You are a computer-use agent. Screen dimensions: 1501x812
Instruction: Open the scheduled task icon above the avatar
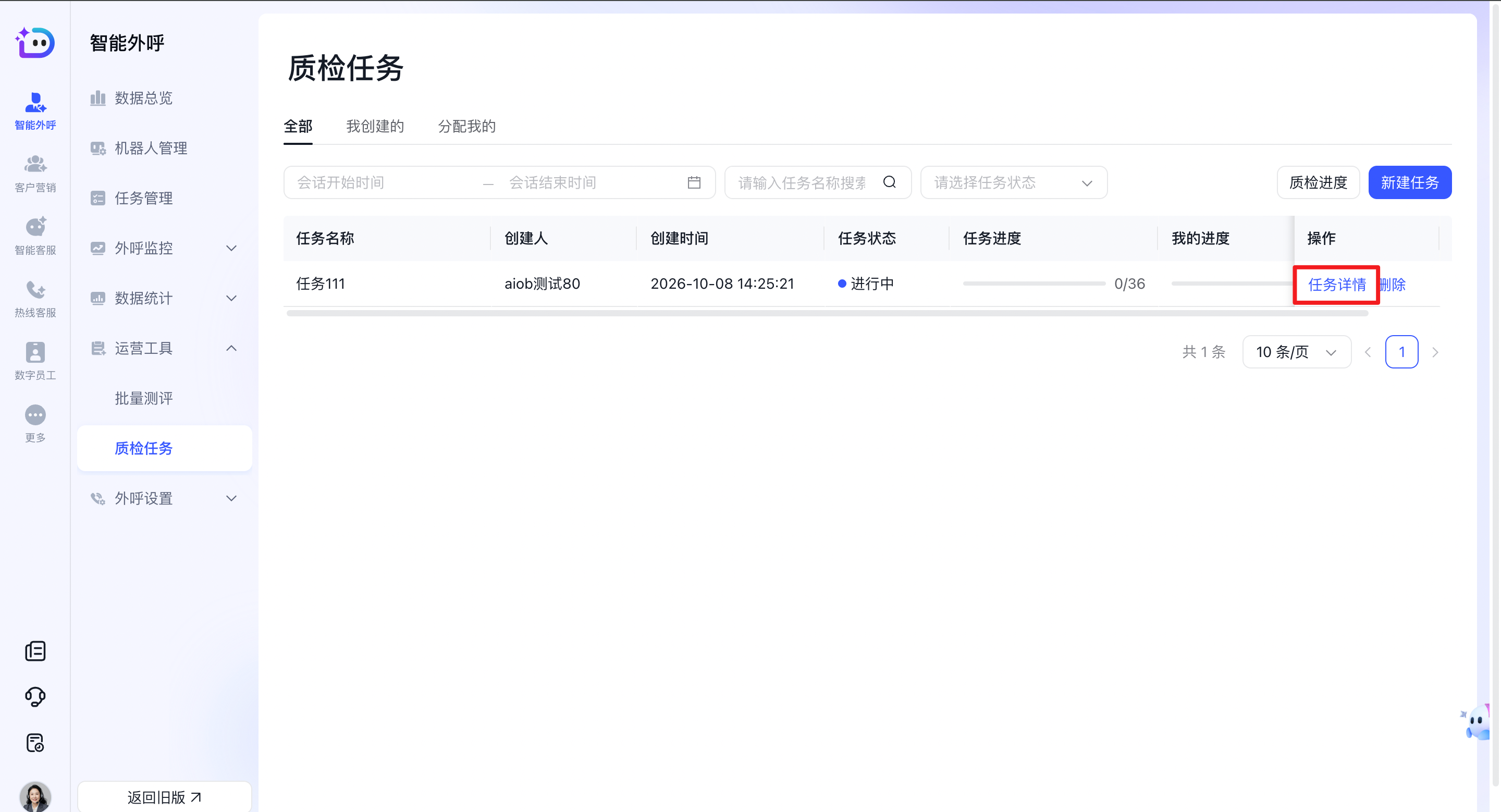(35, 743)
